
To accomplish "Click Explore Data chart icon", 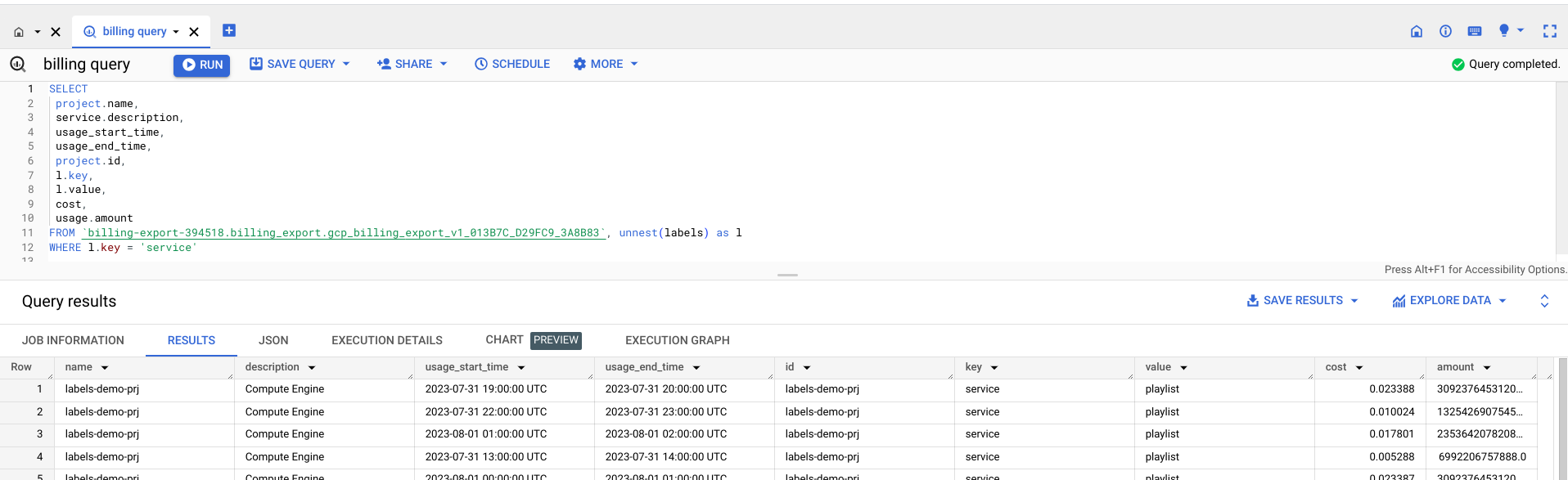I will [1399, 301].
